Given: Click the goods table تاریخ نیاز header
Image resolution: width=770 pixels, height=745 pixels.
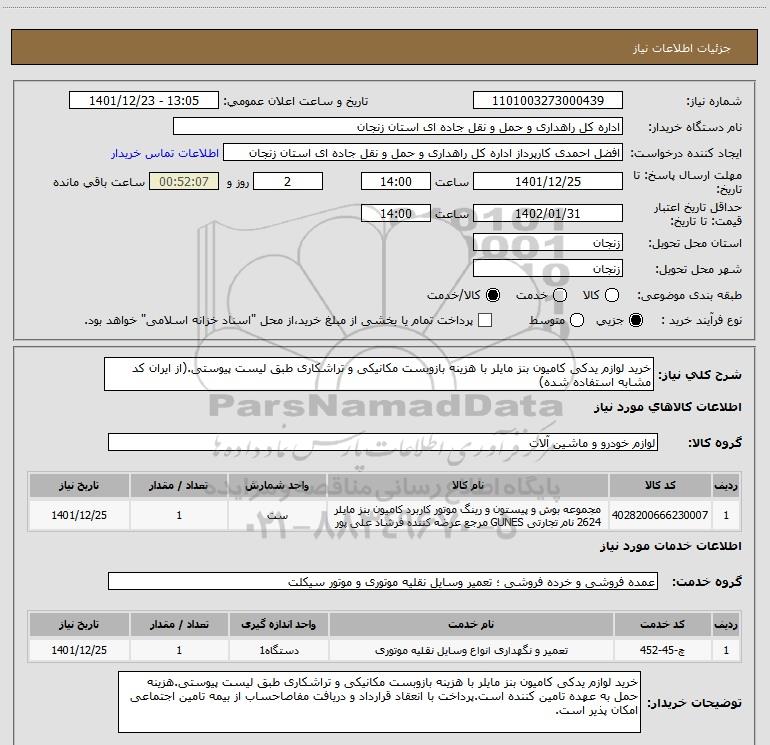Looking at the screenshot, I should [x=79, y=485].
